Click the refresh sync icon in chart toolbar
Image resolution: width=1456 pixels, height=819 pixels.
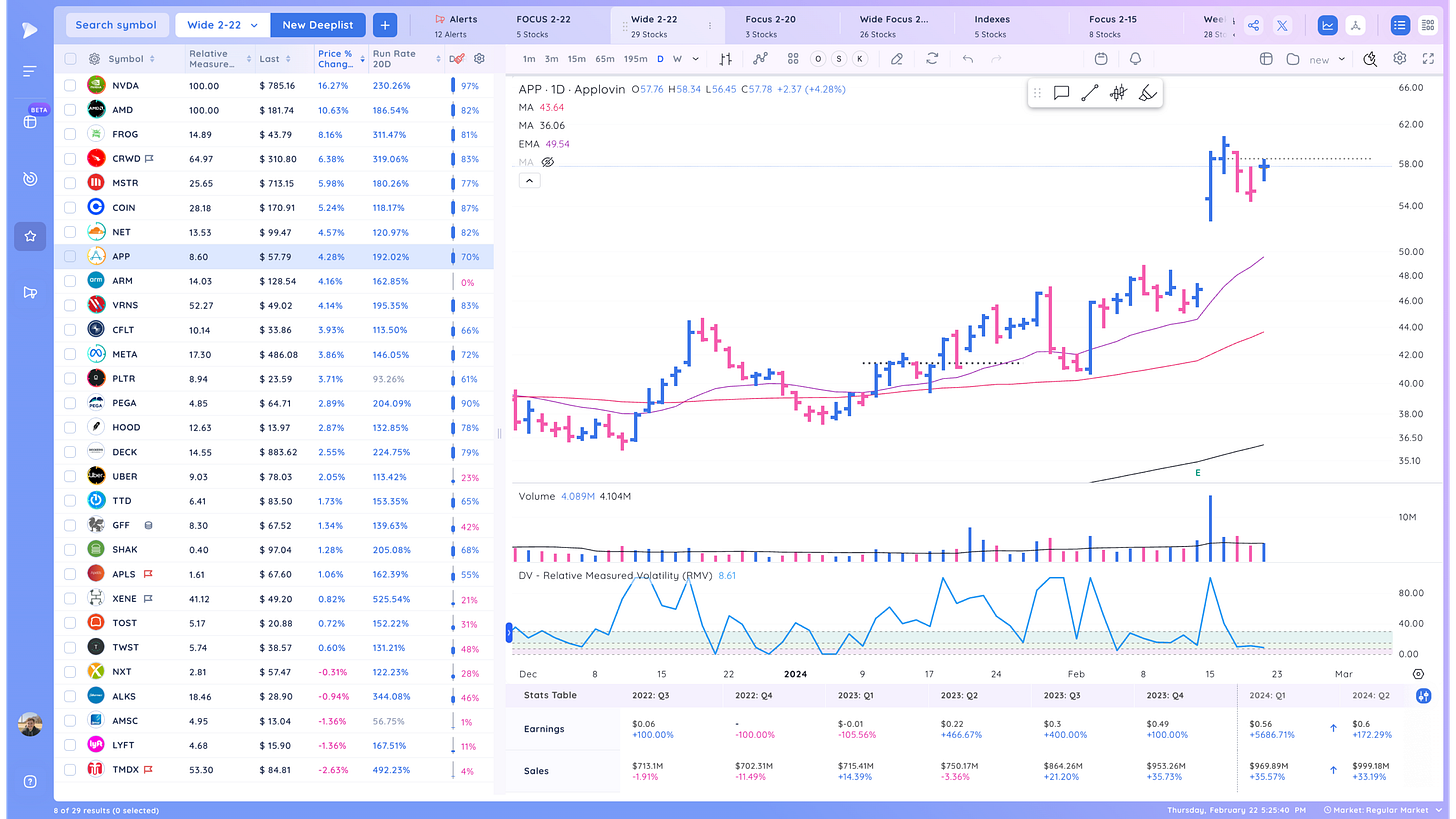click(932, 59)
